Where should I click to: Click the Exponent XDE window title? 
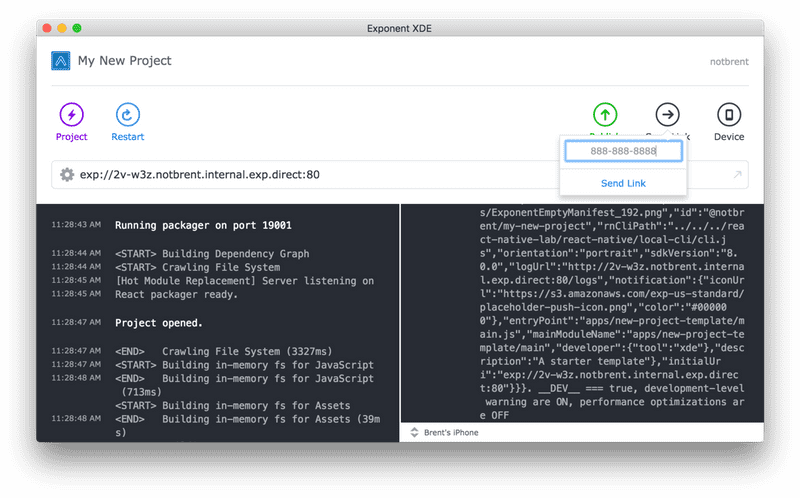tap(399, 29)
